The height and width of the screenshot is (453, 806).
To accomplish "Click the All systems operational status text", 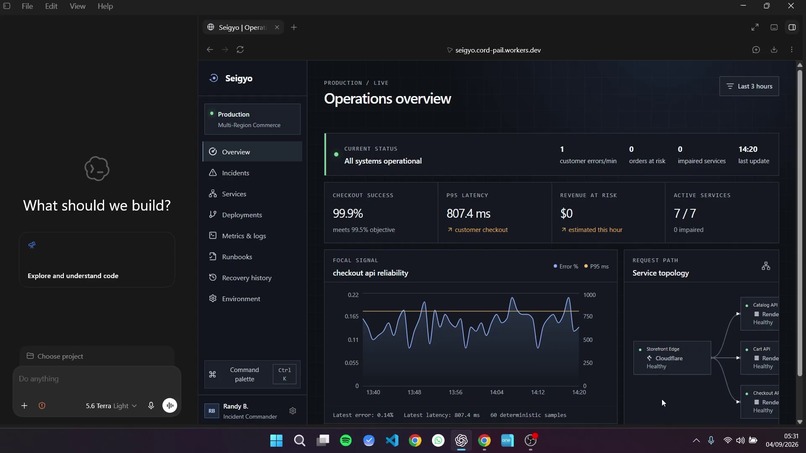I will pos(383,161).
